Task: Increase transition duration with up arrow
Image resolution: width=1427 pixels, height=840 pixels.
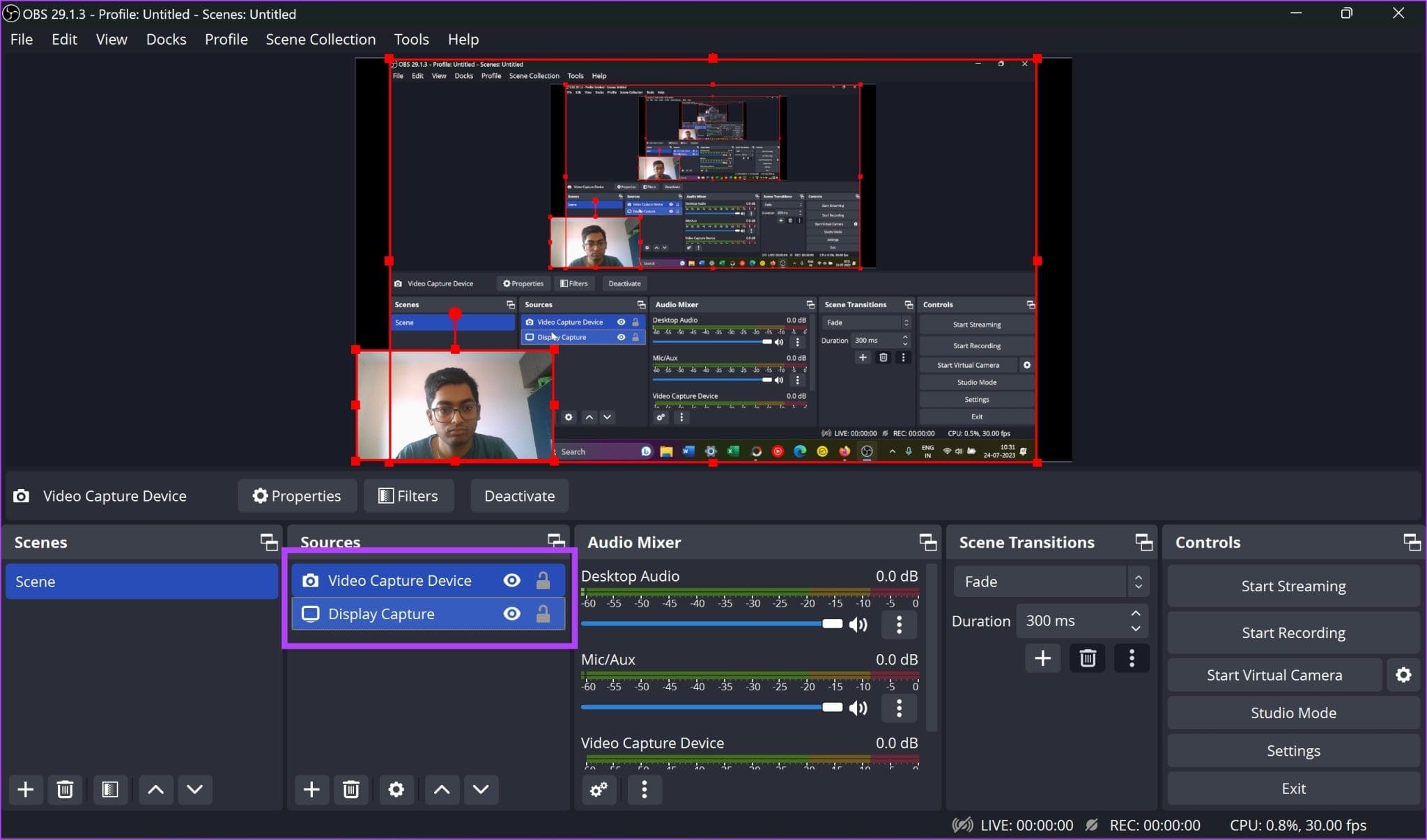Action: coord(1136,613)
